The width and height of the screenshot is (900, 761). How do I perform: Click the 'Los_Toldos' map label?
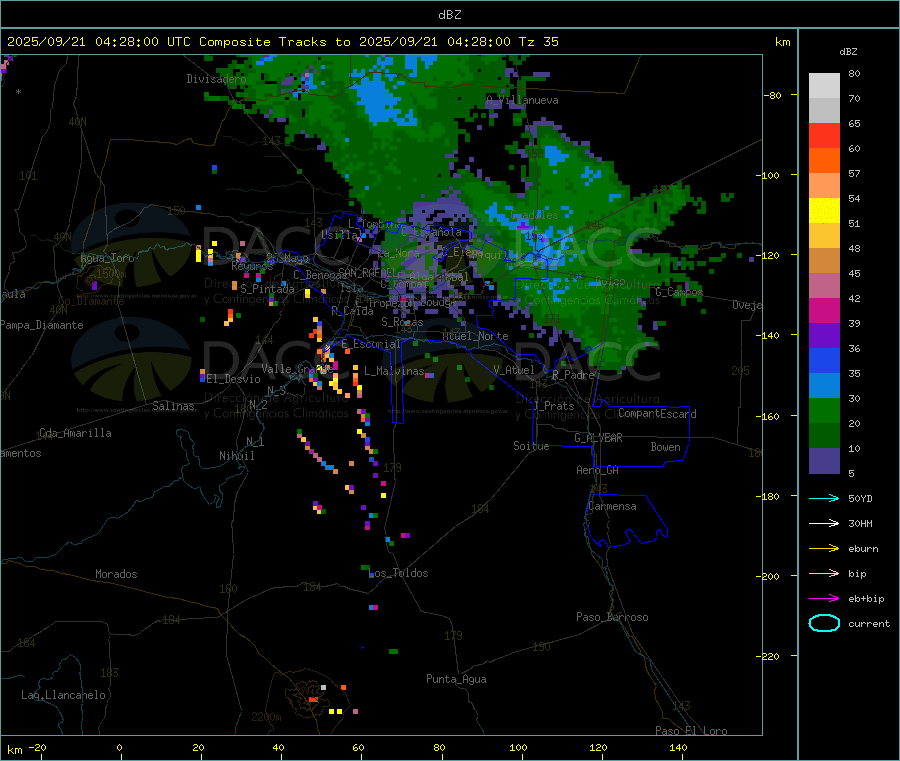398,573
